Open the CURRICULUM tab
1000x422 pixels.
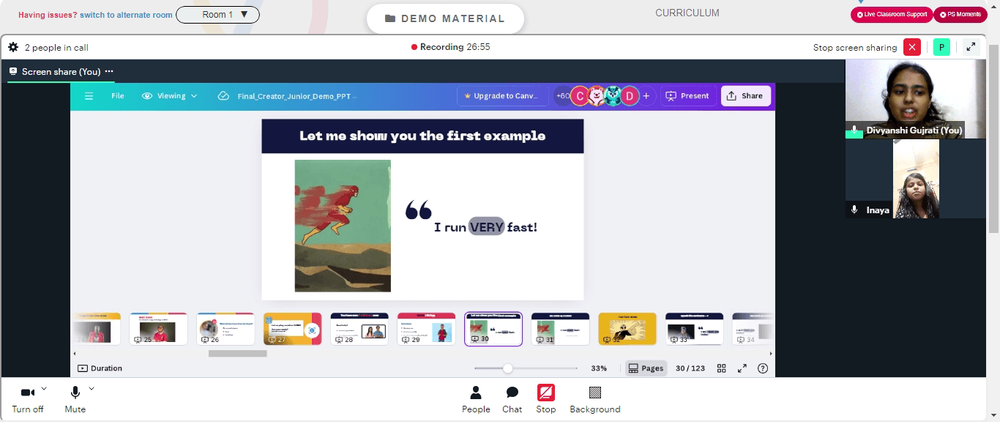pos(688,13)
